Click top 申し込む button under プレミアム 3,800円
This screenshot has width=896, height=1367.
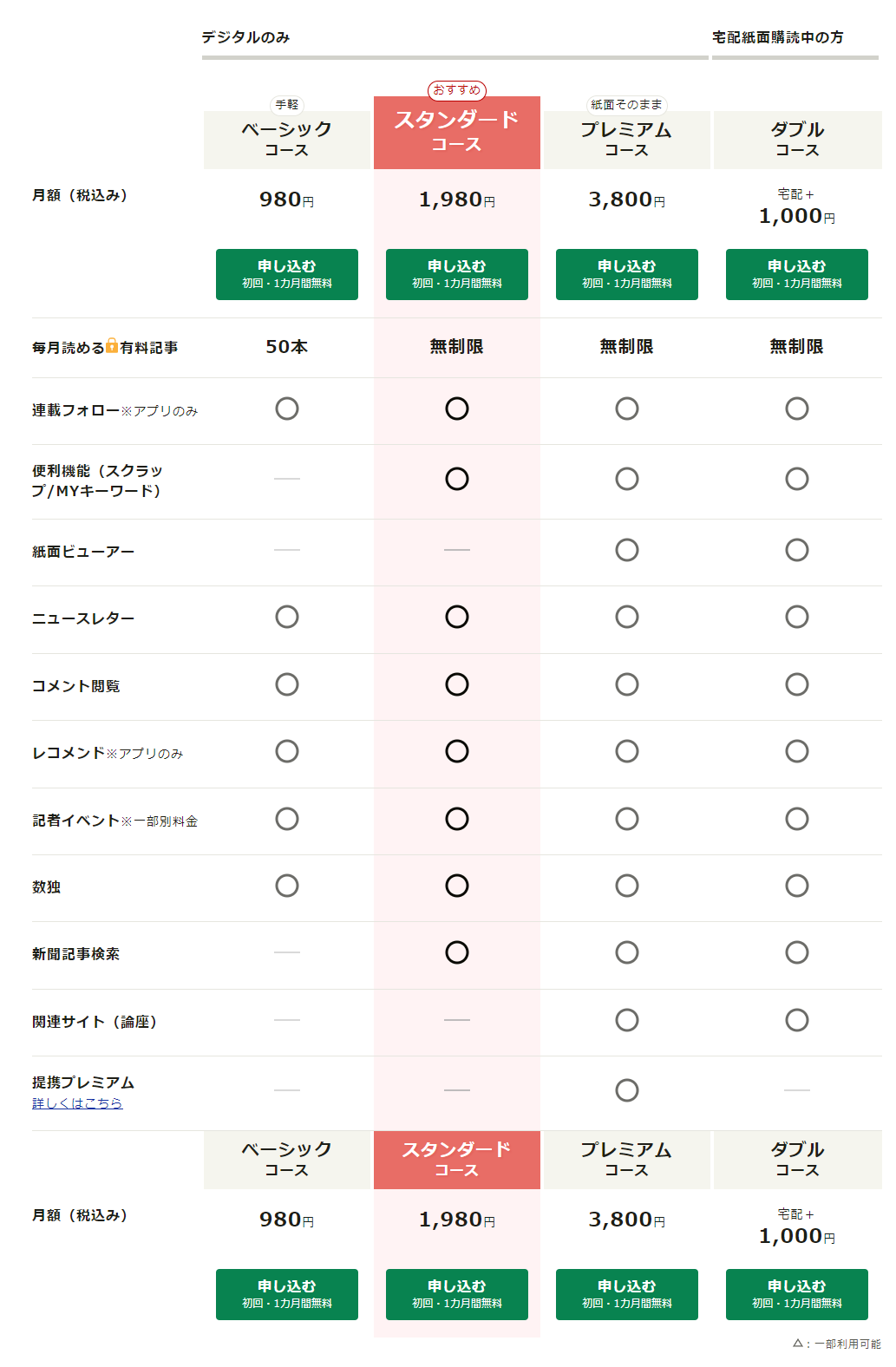[627, 274]
